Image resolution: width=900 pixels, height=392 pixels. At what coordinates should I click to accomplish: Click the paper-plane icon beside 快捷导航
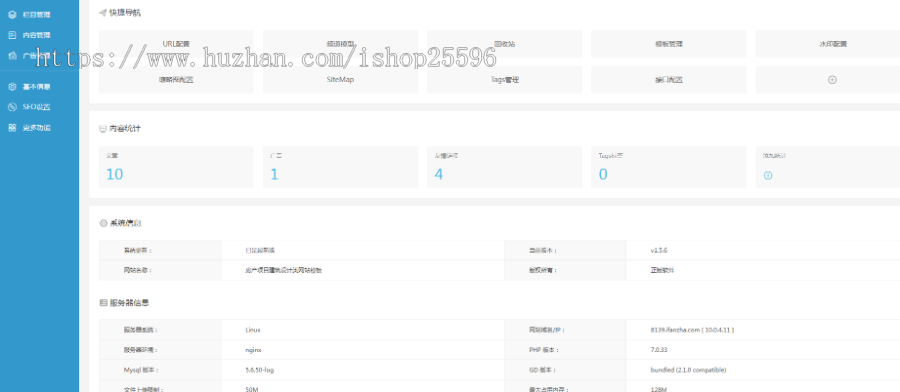(x=103, y=12)
